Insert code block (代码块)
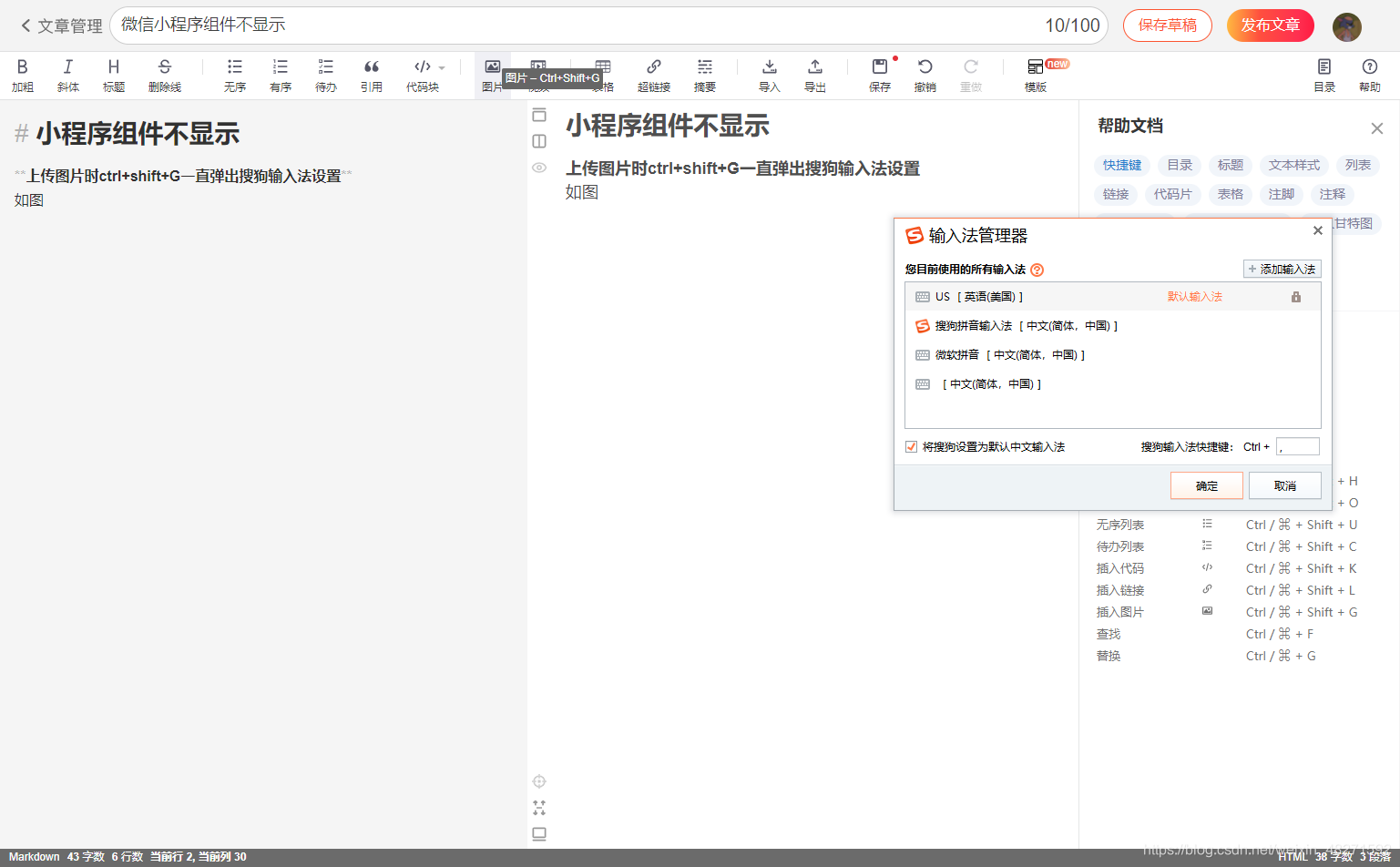 423,75
